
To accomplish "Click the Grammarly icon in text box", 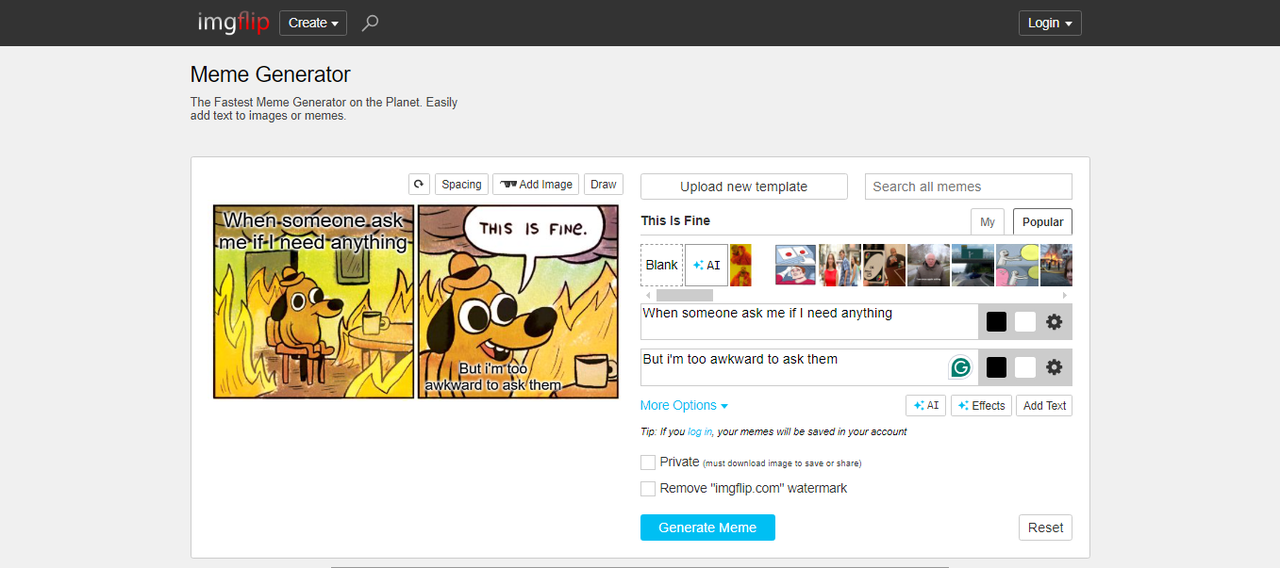I will click(x=960, y=367).
